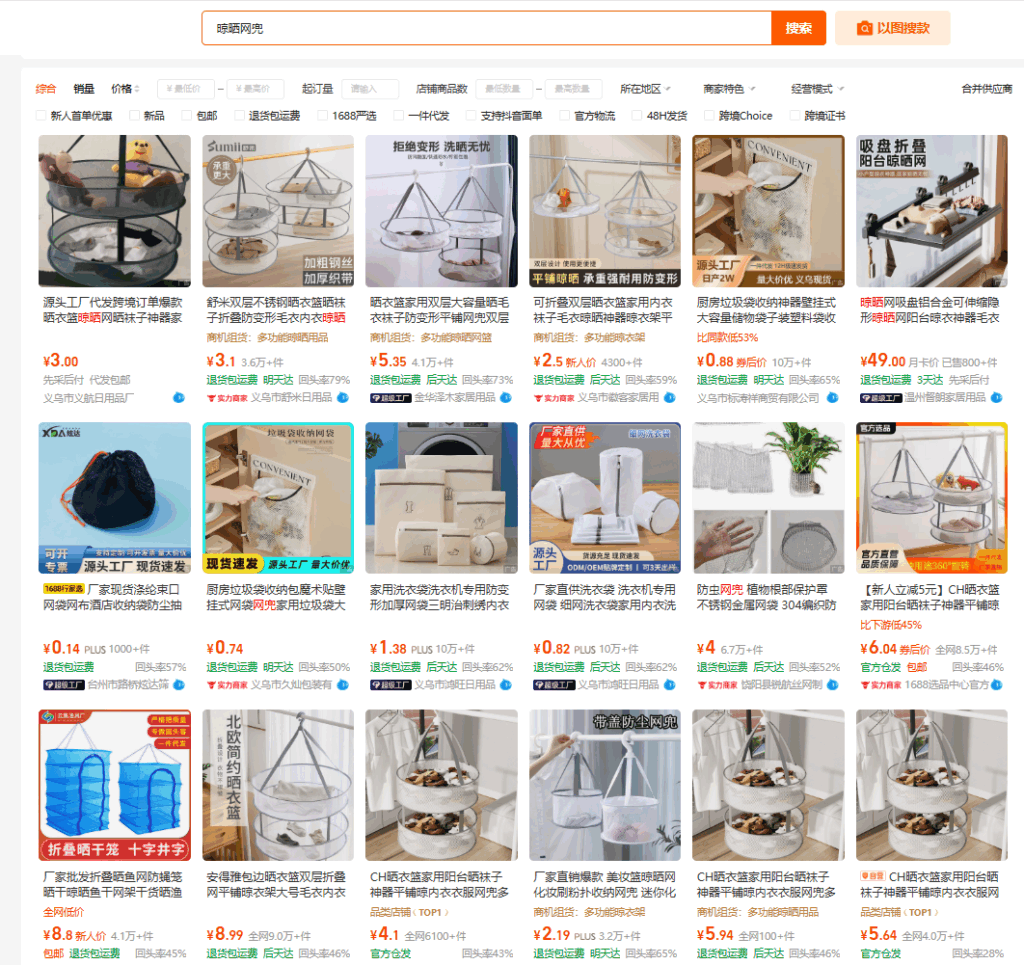1024x965 pixels.
Task: Click blue chat icon beside 温州哲朗家居用品
Action: pos(996,398)
